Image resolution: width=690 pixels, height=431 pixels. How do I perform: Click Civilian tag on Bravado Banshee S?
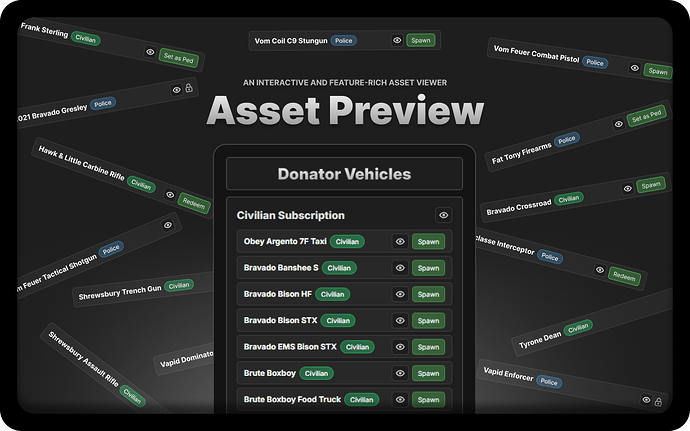(339, 268)
